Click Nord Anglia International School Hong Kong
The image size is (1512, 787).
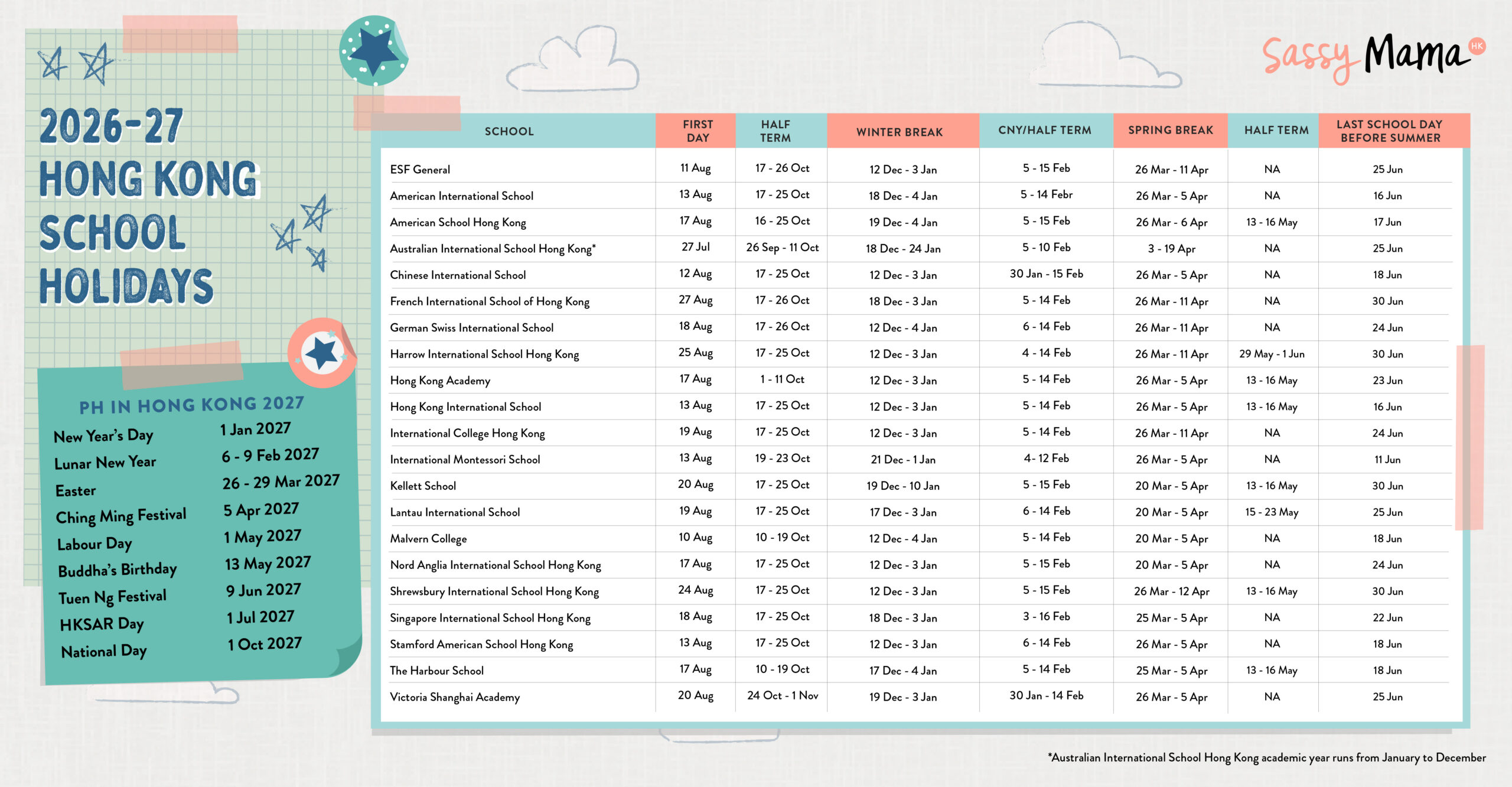[x=496, y=565]
